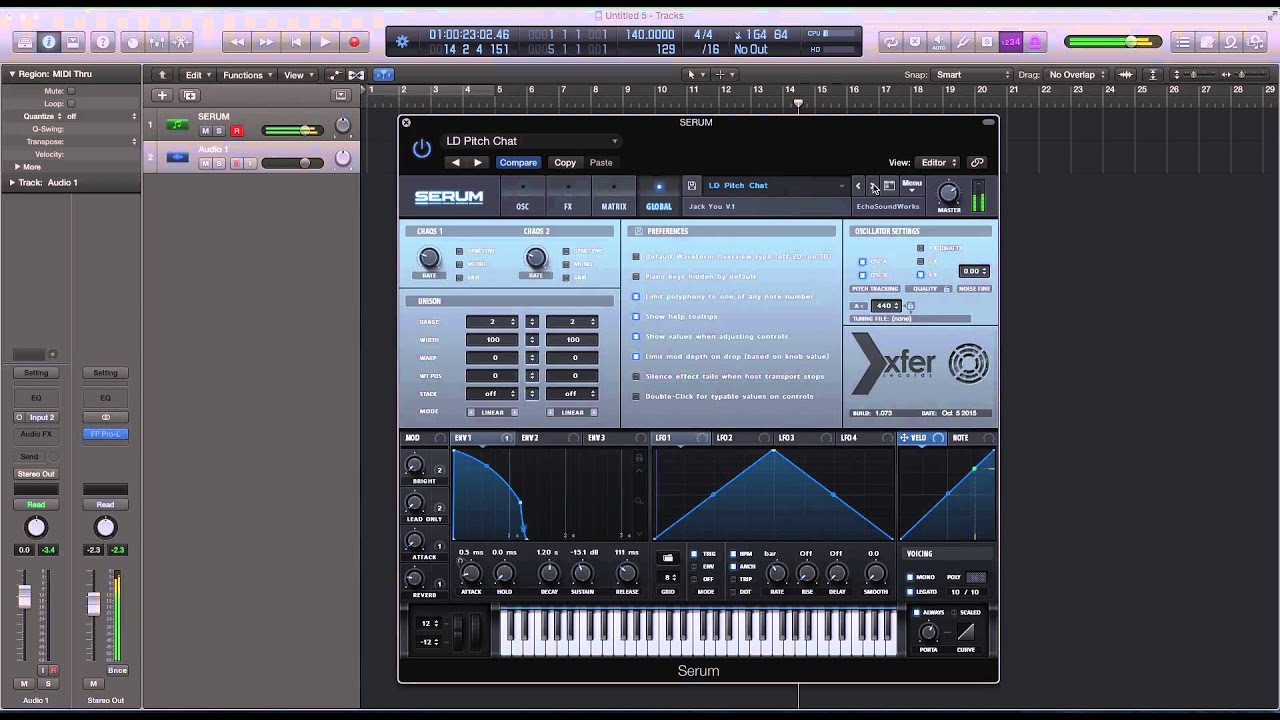Screen dimensions: 1280x720
Task: Click the plugin link chain icon
Action: click(x=977, y=162)
